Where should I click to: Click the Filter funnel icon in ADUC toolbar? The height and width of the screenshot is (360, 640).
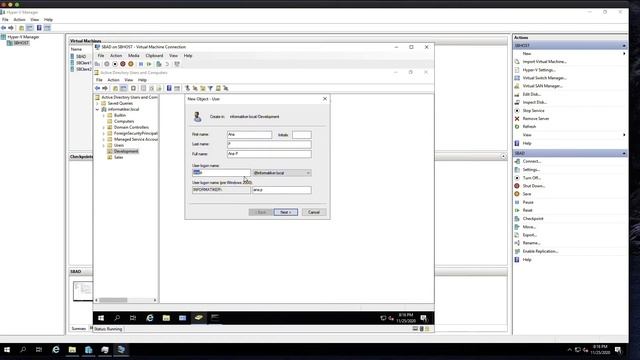click(x=210, y=88)
